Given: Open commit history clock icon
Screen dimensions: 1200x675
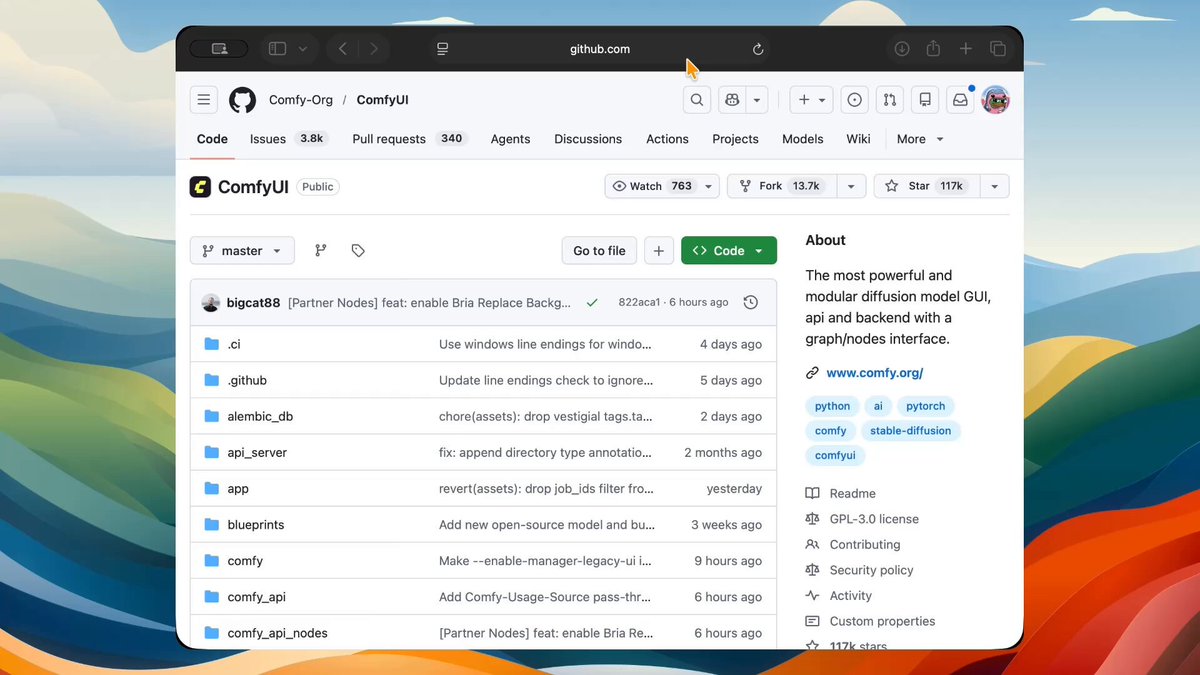Looking at the screenshot, I should click(751, 302).
